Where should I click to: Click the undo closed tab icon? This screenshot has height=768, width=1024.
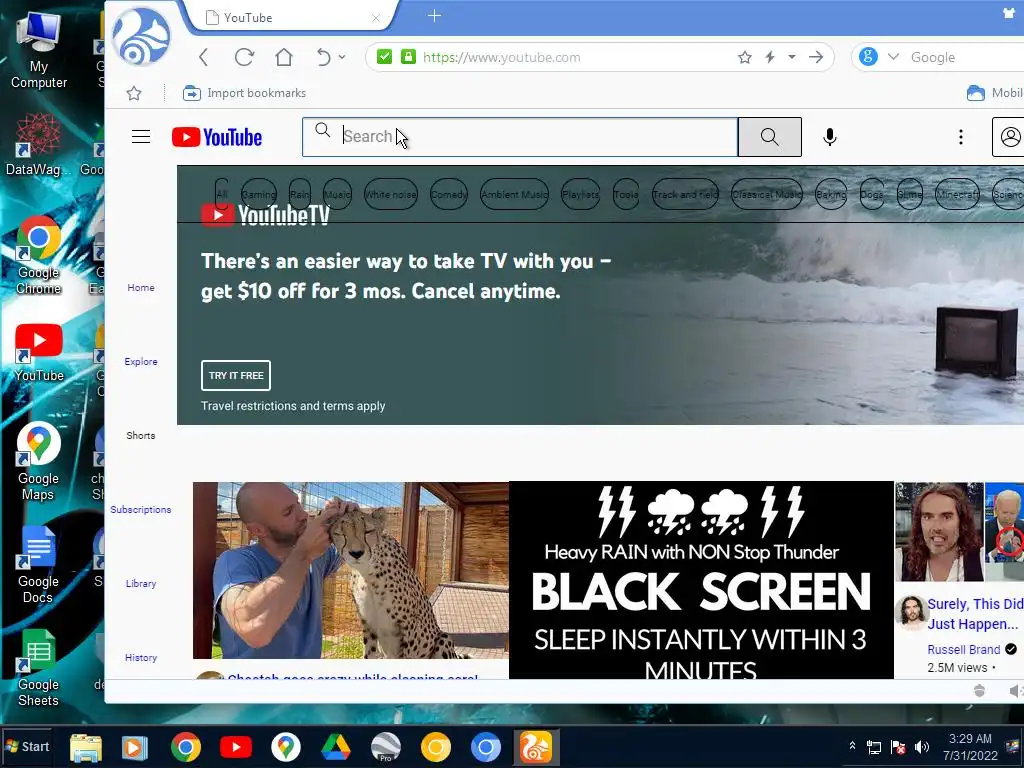tap(323, 57)
